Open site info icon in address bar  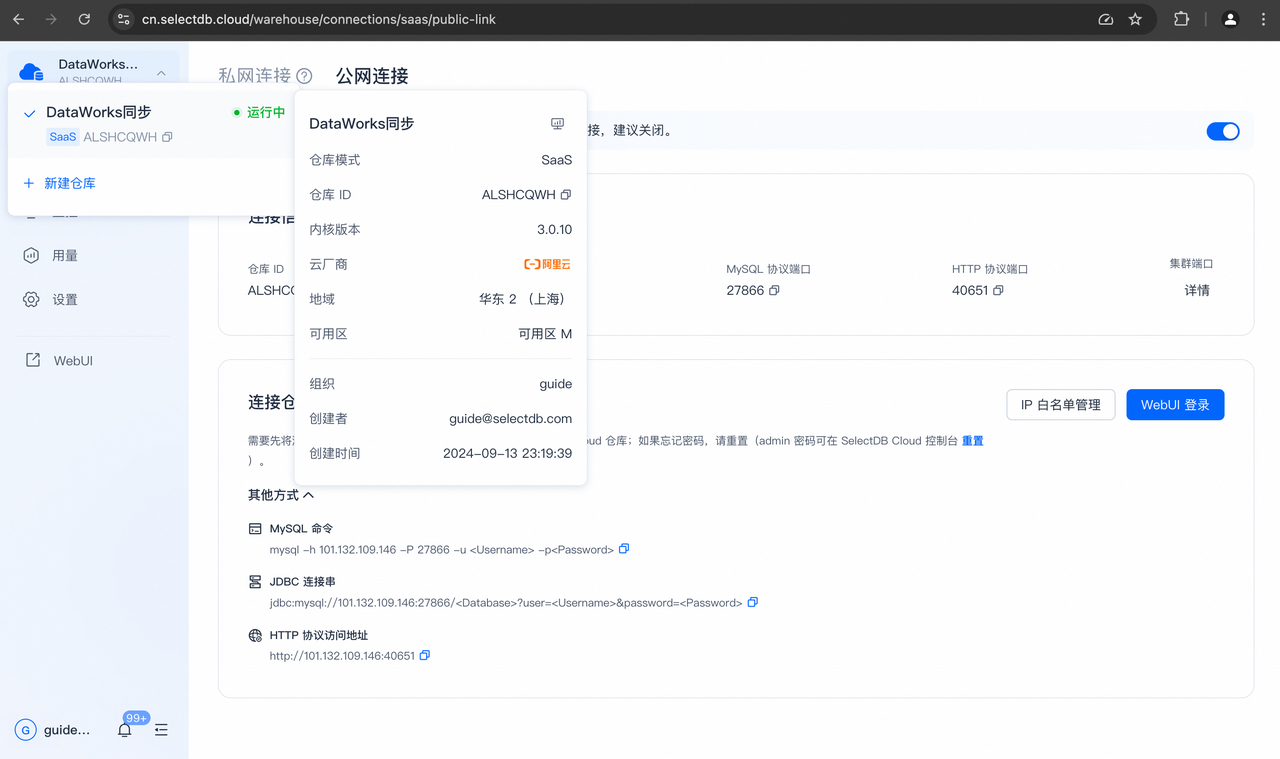coord(123,19)
